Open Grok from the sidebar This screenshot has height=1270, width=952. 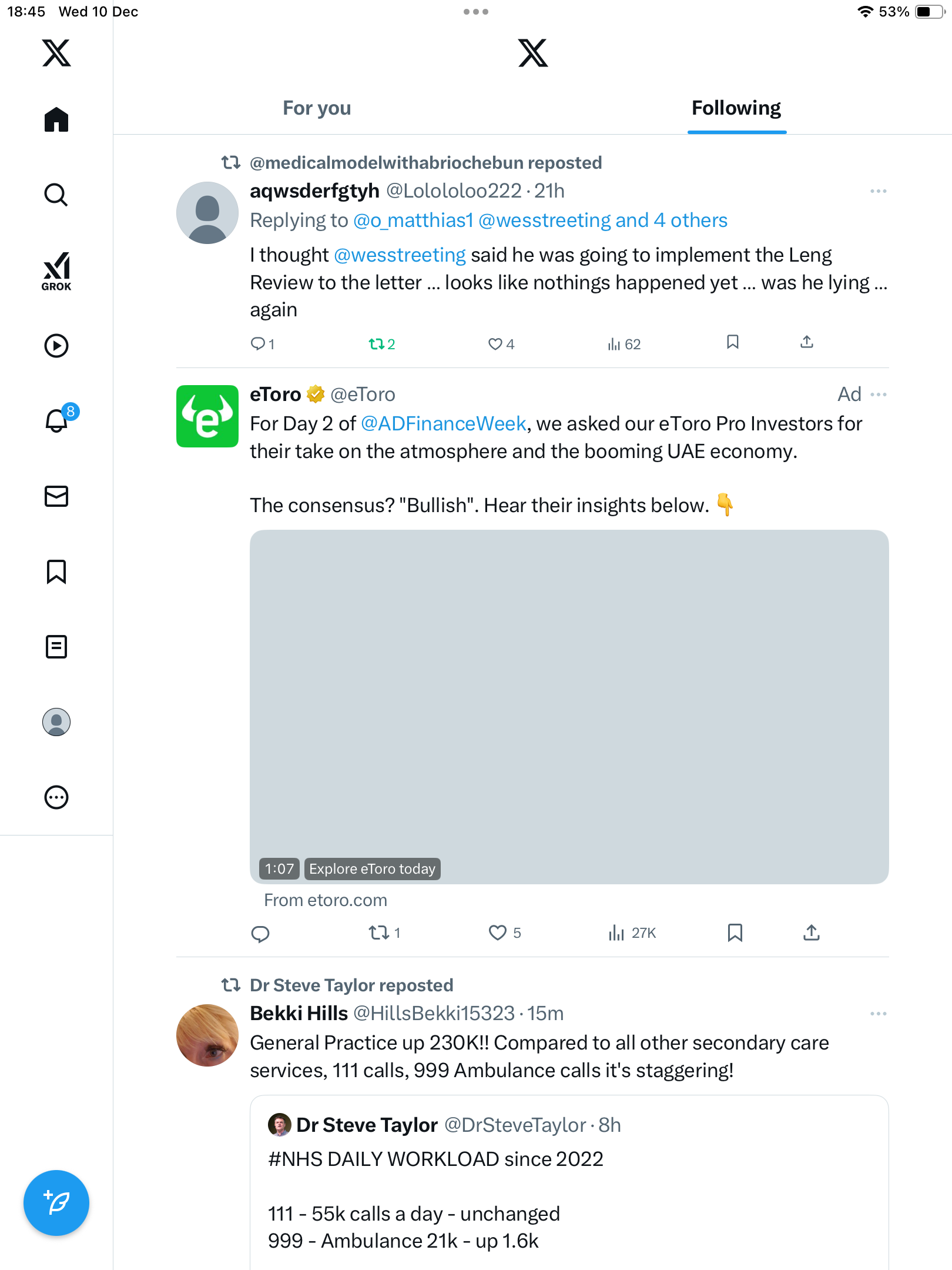coord(56,271)
